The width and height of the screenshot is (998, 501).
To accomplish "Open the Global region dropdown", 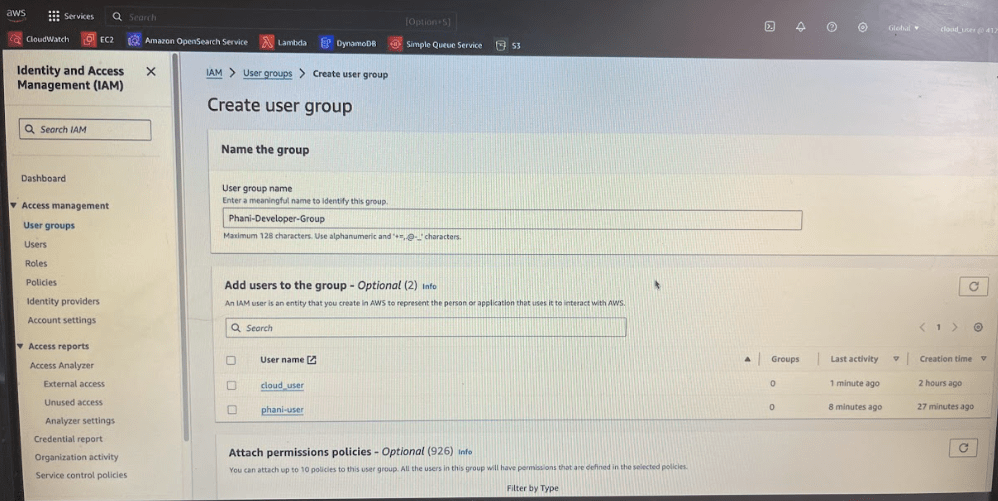I will click(x=903, y=28).
